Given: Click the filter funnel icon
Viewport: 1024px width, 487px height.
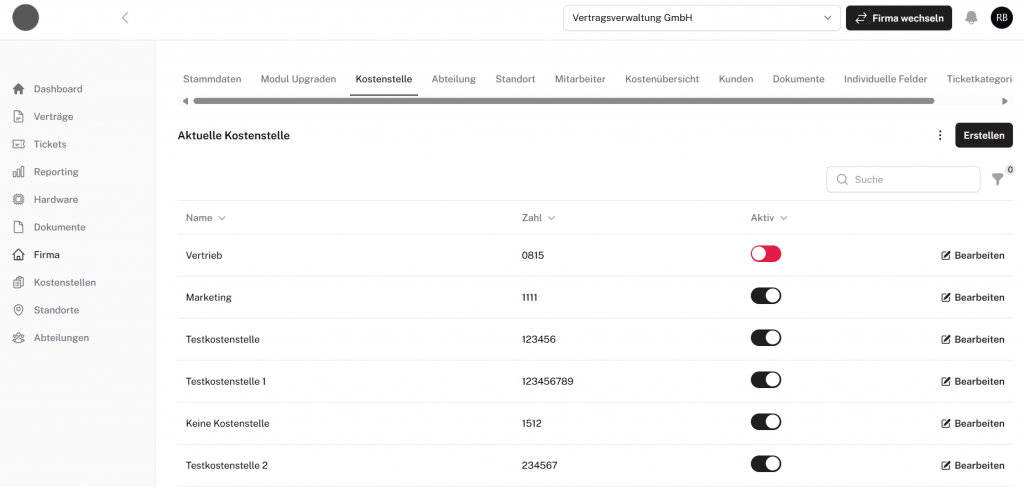Looking at the screenshot, I should [997, 179].
